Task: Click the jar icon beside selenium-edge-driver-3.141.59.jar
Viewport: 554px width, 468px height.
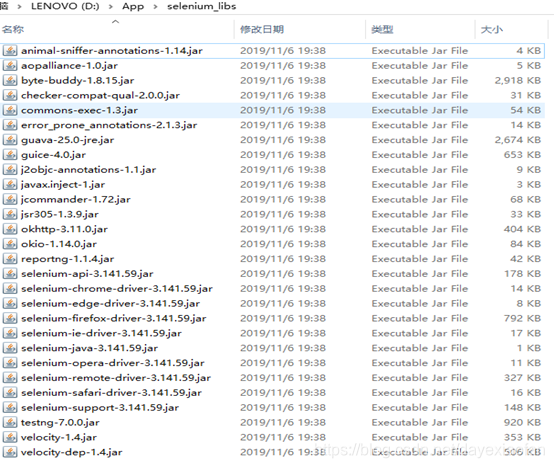Action: coord(10,303)
